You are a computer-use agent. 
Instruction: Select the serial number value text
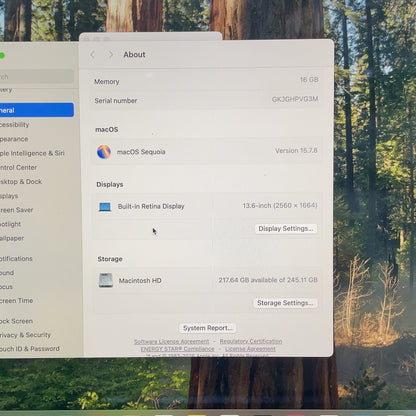[295, 99]
